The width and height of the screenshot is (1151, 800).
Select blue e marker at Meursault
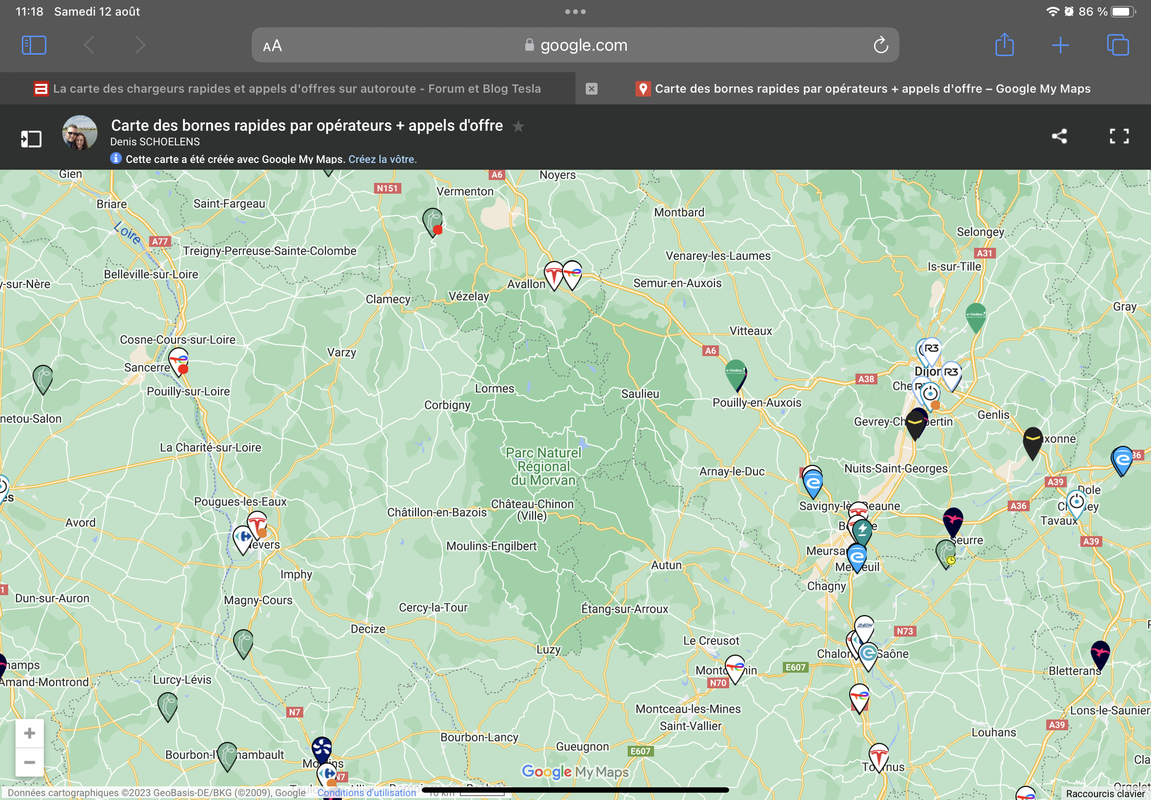pyautogui.click(x=857, y=558)
